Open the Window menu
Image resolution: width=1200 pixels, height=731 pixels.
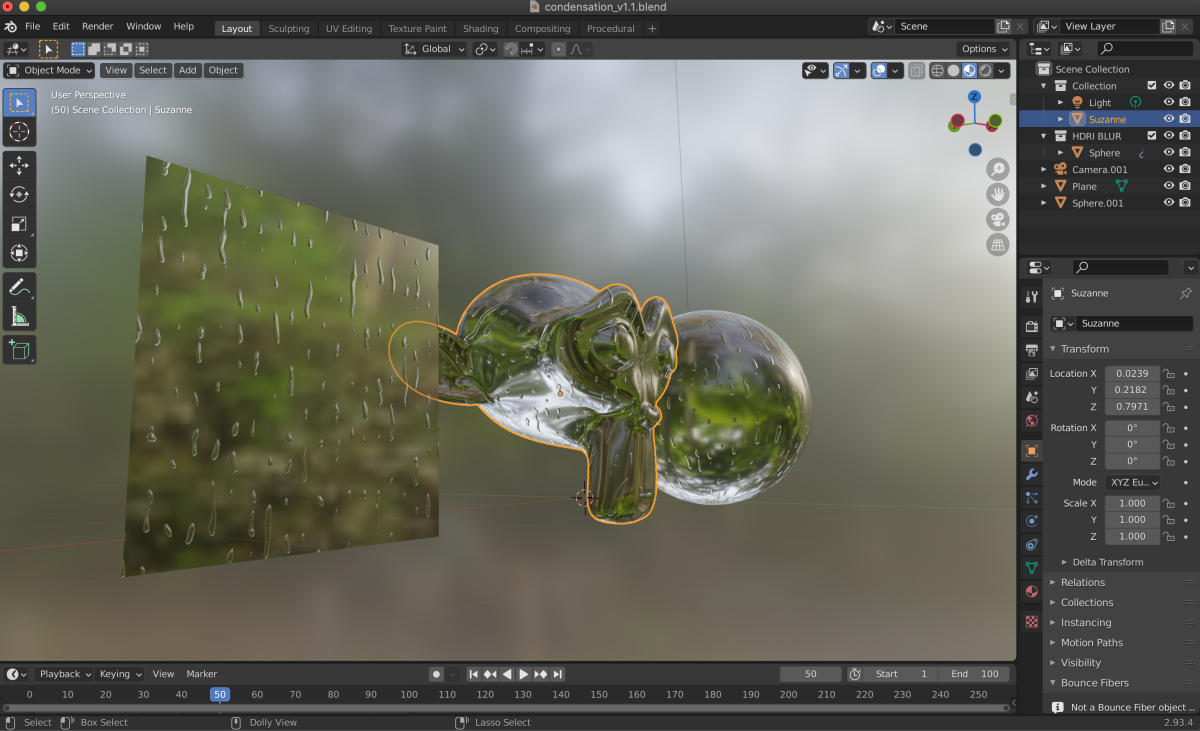click(143, 26)
